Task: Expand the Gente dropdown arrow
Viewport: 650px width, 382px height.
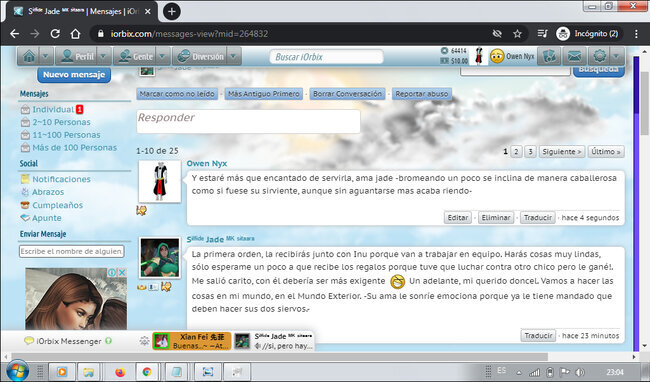Action: 163,56
